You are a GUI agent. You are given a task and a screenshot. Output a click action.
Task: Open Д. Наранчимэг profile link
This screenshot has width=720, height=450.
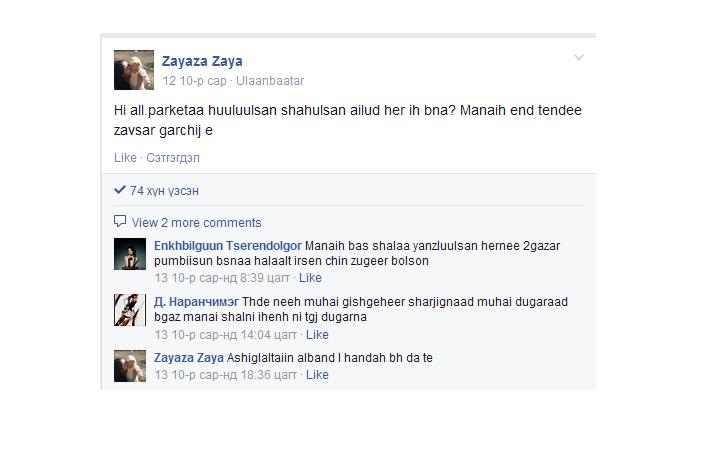(x=196, y=302)
